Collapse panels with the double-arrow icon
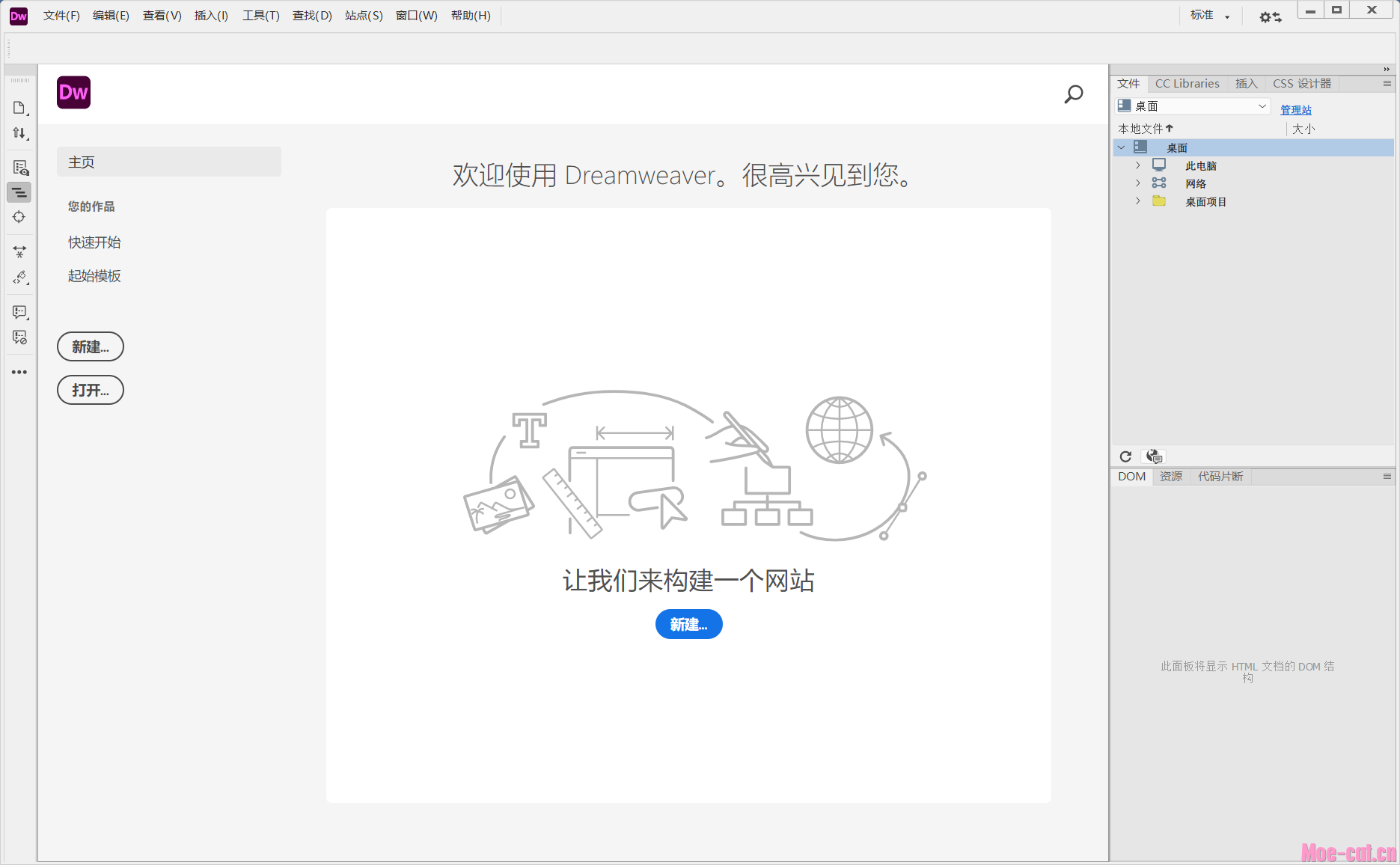The width and height of the screenshot is (1400, 865). pos(1387,70)
